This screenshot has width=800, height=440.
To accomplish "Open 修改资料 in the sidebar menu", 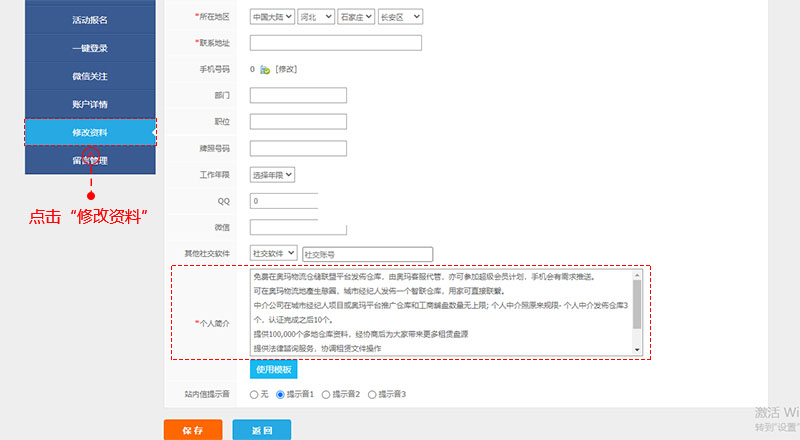I will click(x=90, y=133).
